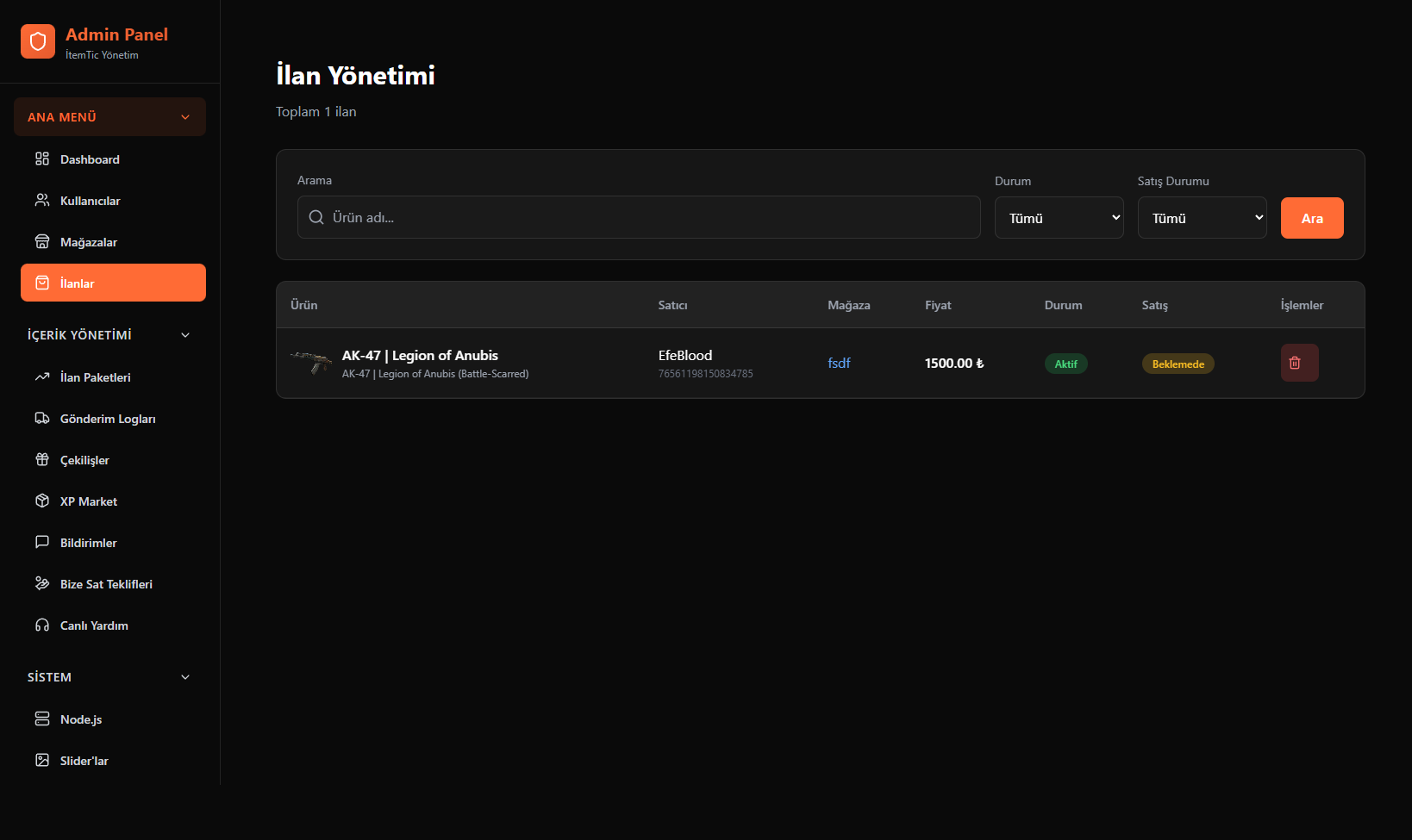Click the Kullanıcılar users icon

click(42, 201)
